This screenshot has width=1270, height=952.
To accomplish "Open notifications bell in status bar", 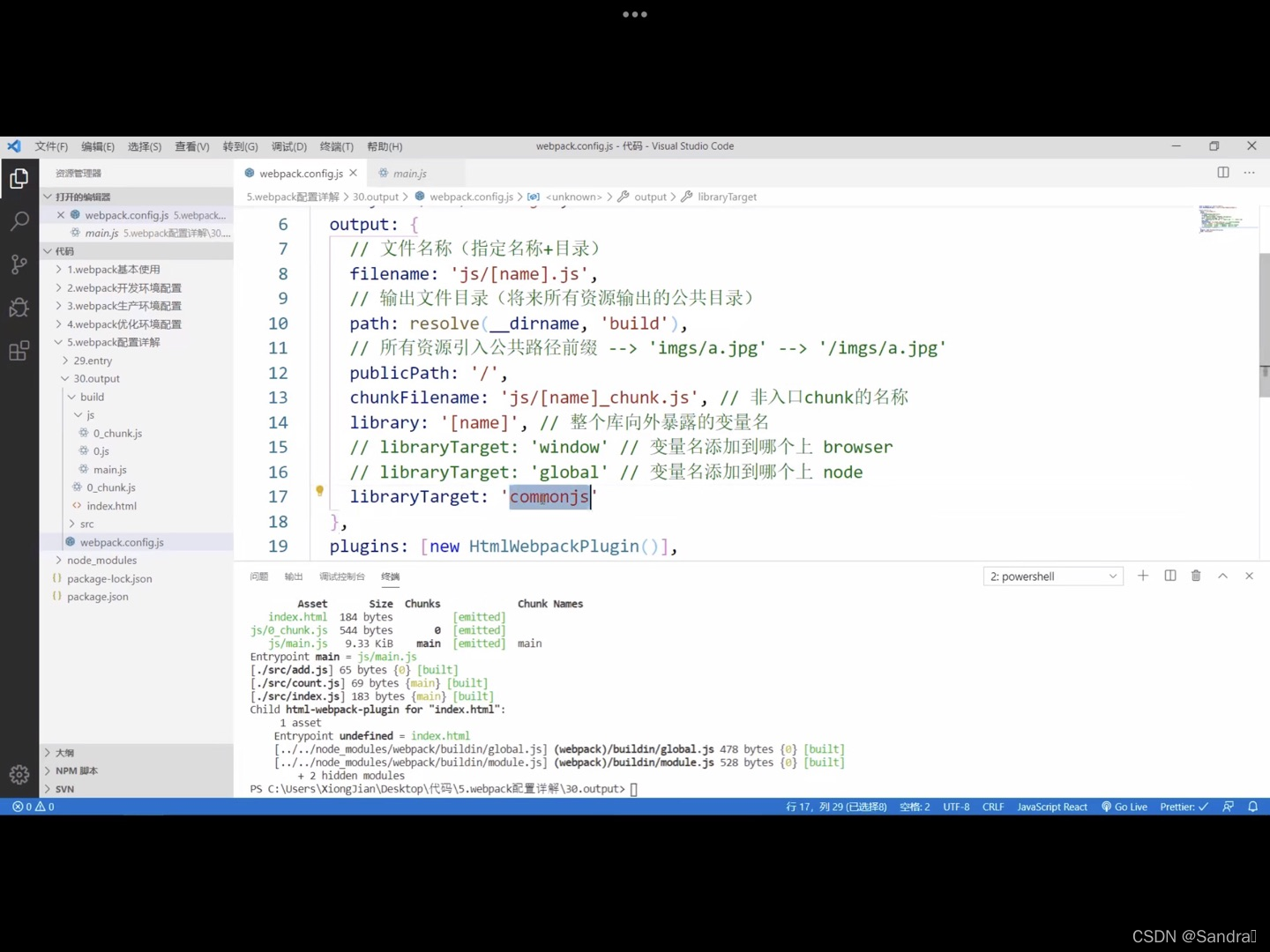I will [x=1252, y=807].
